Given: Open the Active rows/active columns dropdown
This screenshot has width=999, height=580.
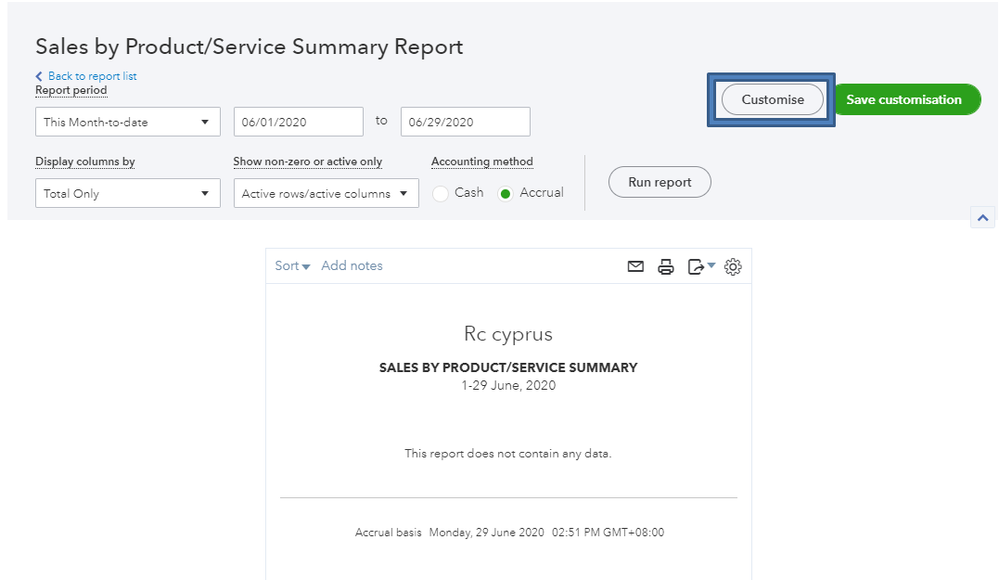Looking at the screenshot, I should (326, 192).
